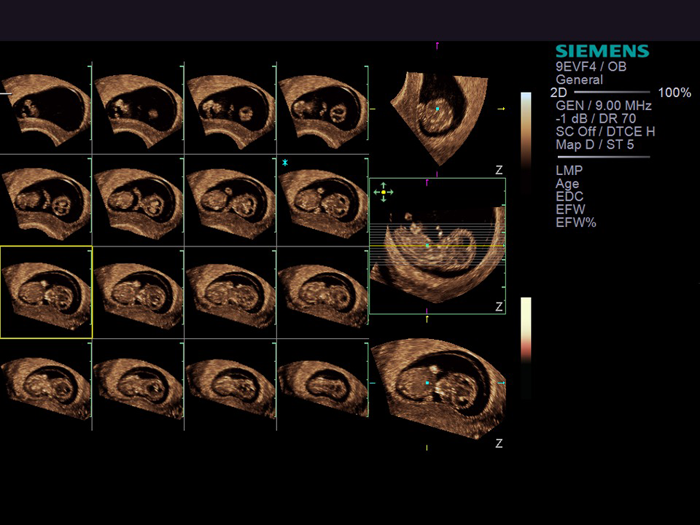
Task: Click the Z label below bottom-right view
Action: pos(499,443)
